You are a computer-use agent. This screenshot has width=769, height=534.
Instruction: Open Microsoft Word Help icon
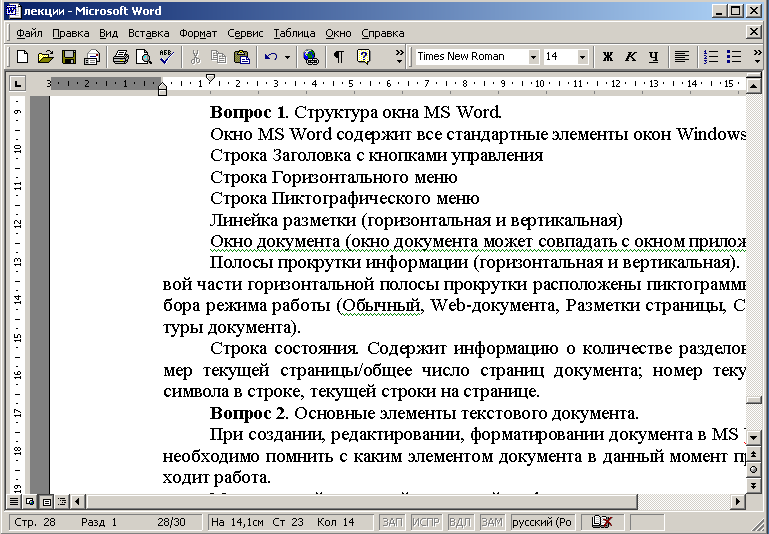coord(363,57)
